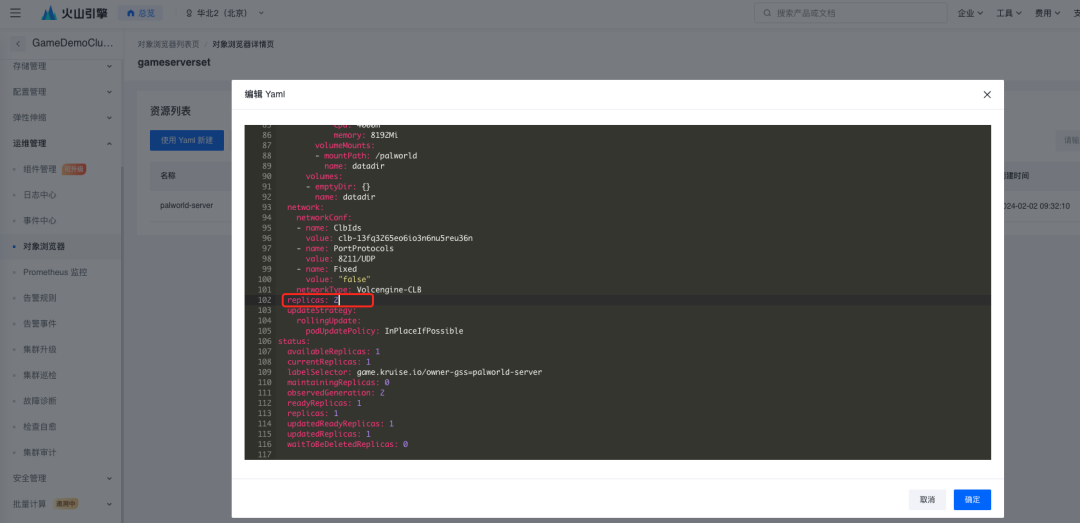Open the 工具 tools dropdown

[1009, 13]
